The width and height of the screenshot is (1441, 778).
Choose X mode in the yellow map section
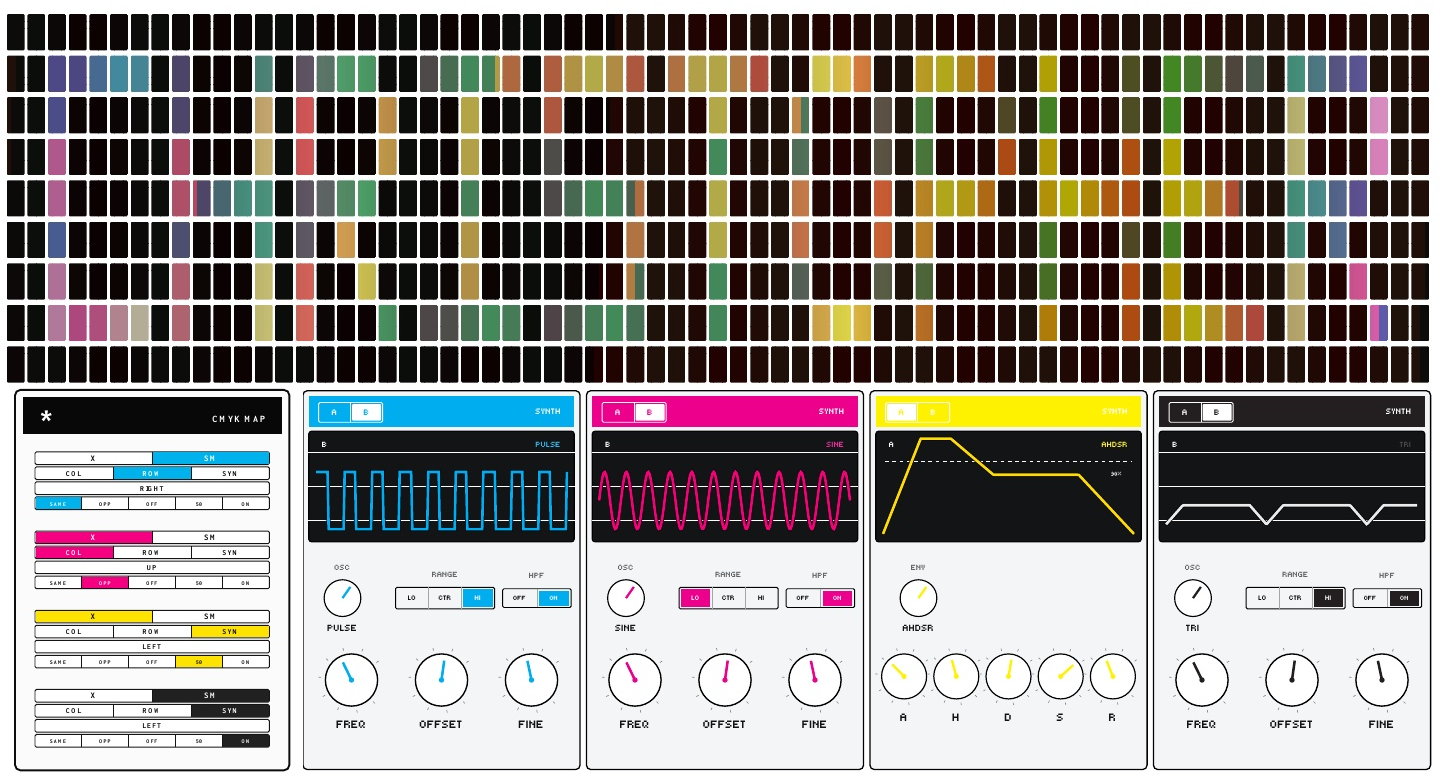(93, 616)
